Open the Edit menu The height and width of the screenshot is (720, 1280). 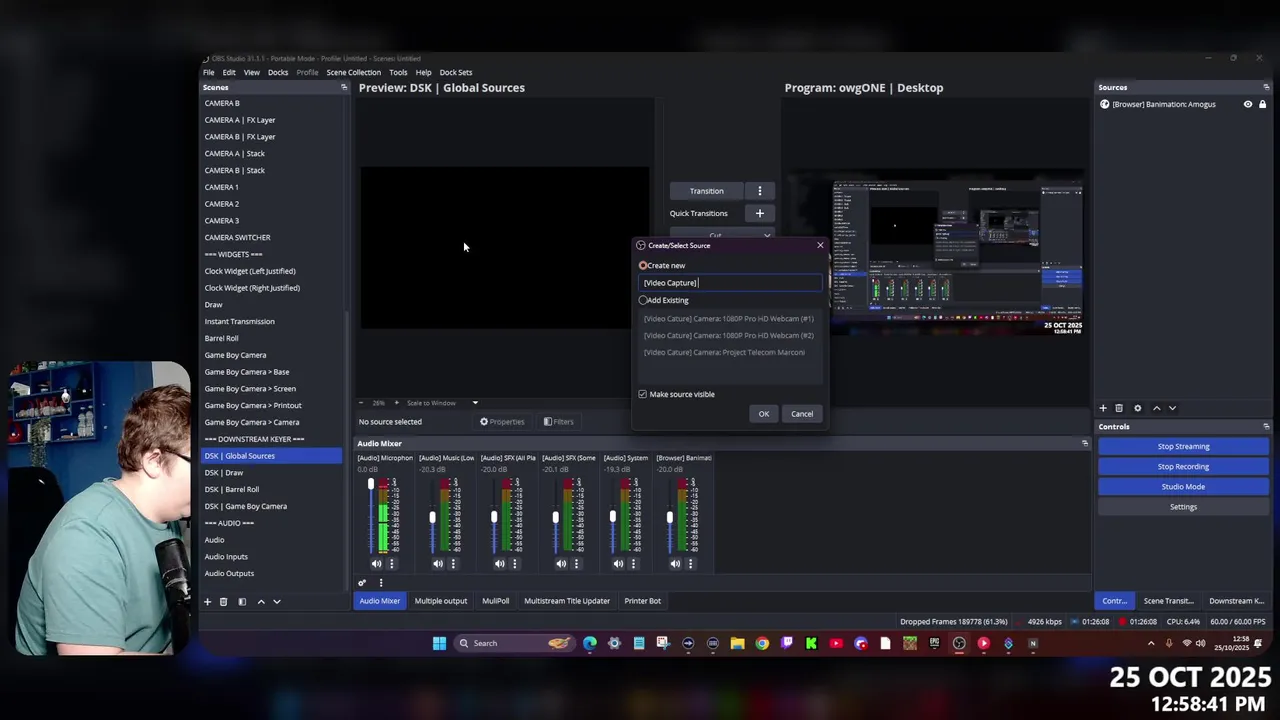click(x=229, y=72)
